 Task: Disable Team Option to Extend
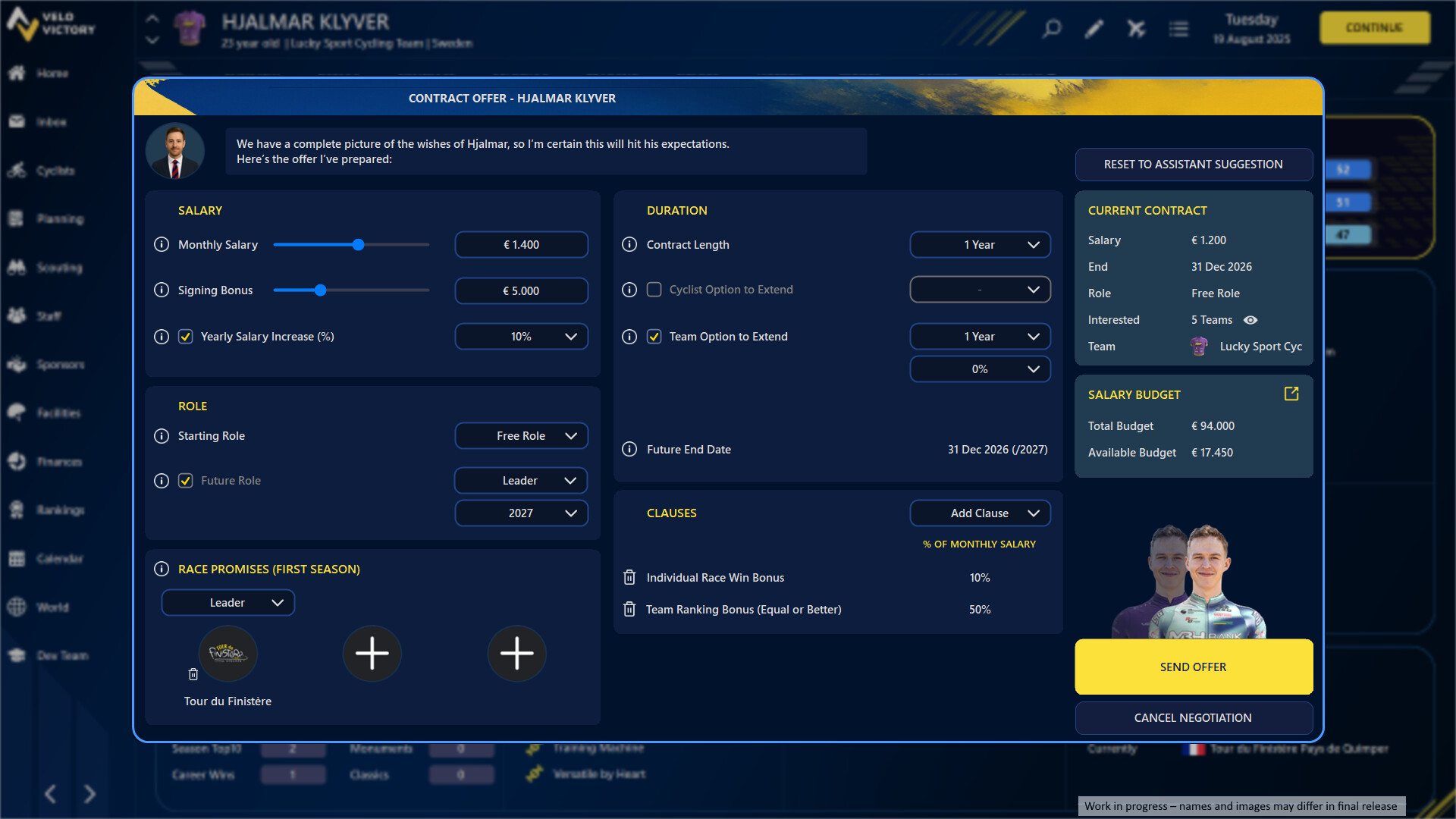click(654, 336)
